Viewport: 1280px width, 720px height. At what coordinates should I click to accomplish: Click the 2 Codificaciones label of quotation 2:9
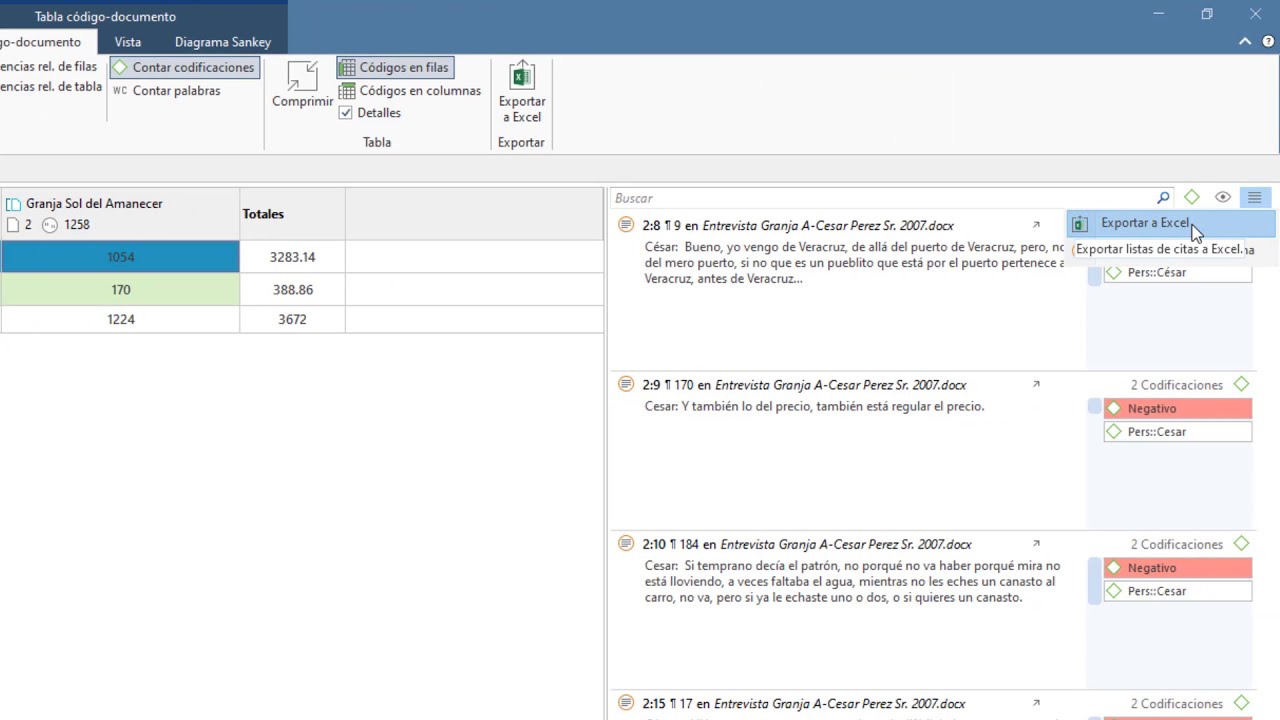click(x=1176, y=385)
